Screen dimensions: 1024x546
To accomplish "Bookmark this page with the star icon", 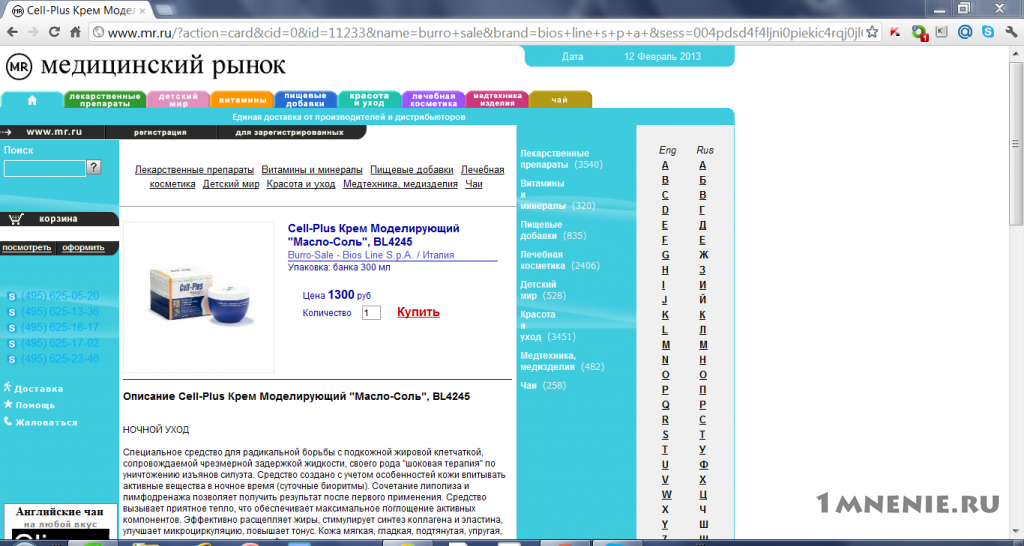I will [872, 32].
